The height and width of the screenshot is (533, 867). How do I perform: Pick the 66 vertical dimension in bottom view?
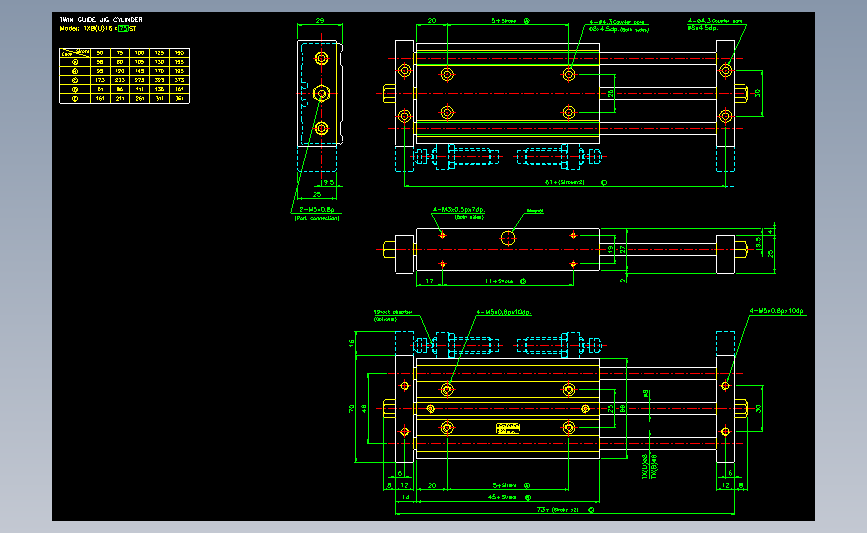623,409
